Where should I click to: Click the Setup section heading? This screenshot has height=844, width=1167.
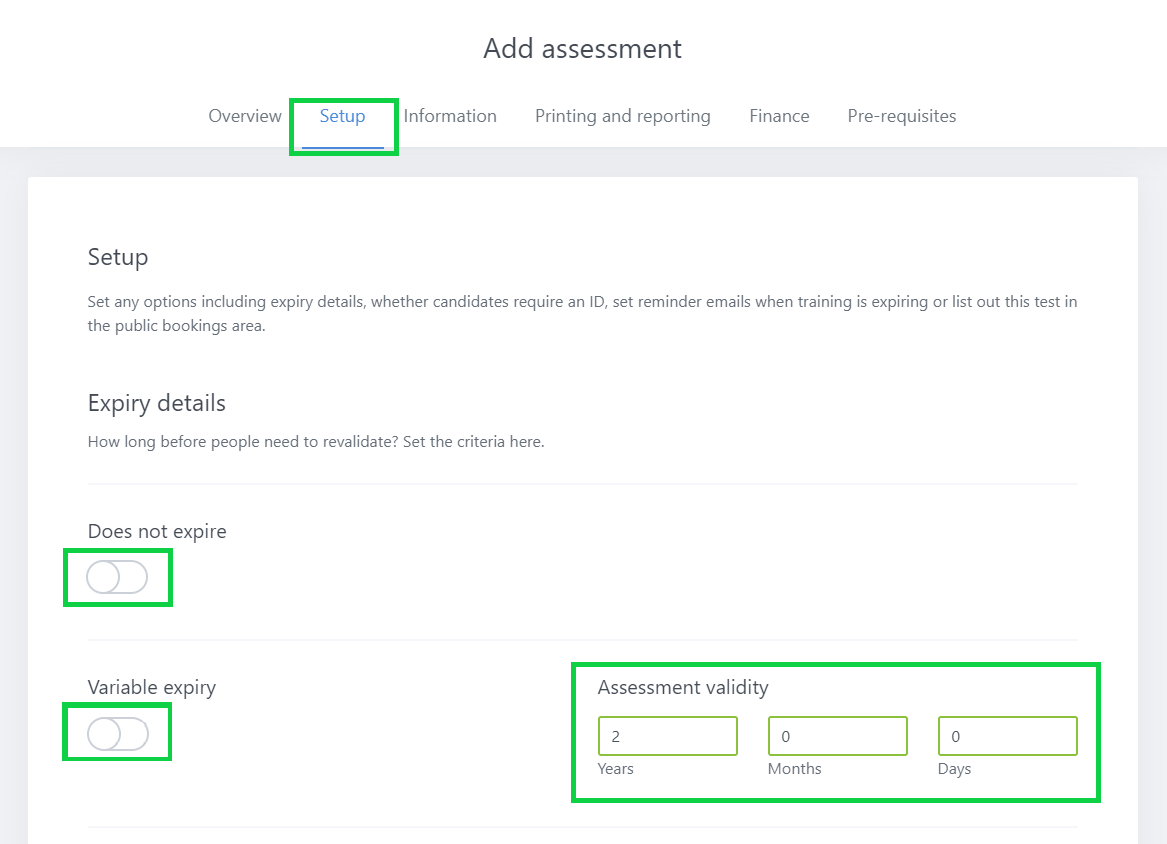point(117,257)
